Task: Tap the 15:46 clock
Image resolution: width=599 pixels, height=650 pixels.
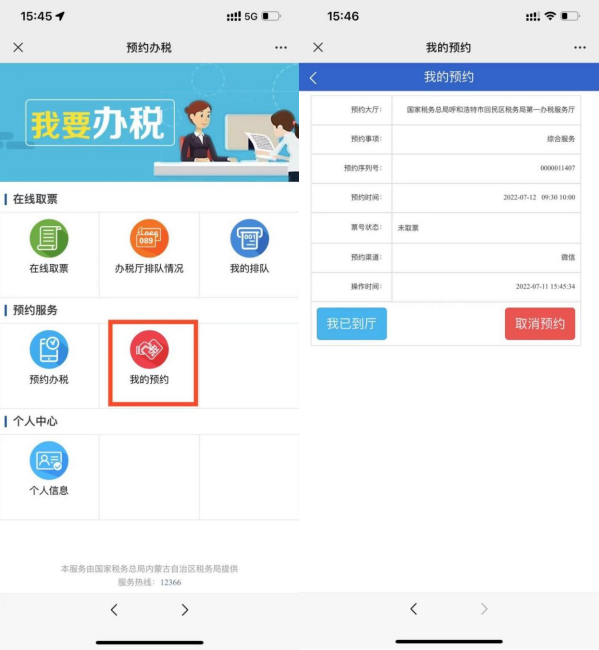Action: coord(343,16)
